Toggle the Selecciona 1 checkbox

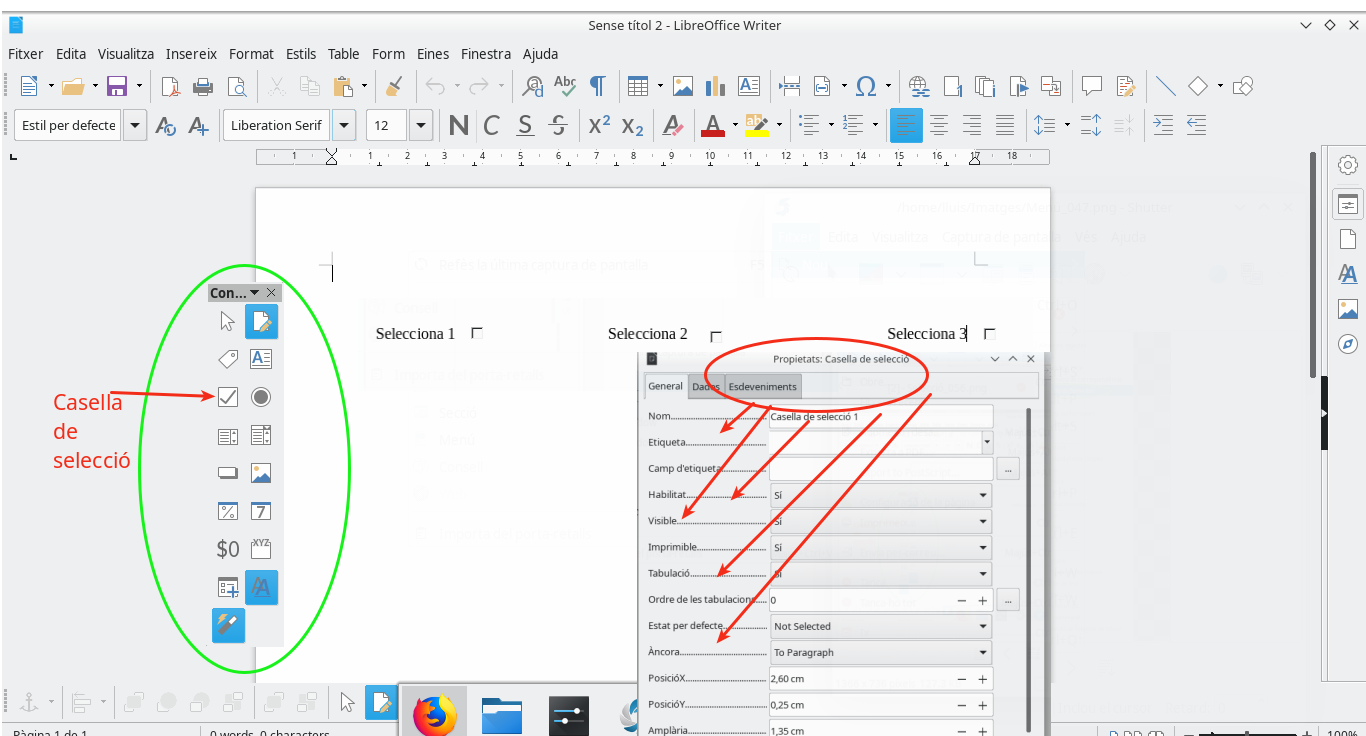click(477, 333)
